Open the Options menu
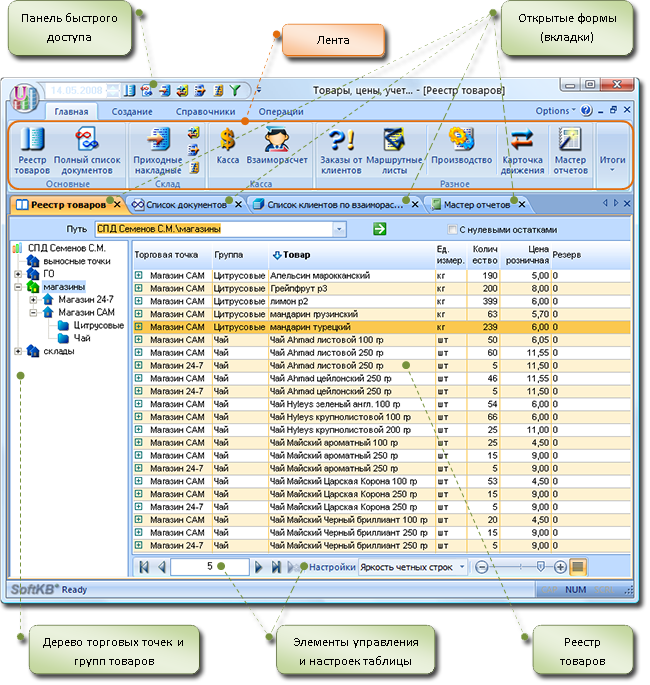The height and width of the screenshot is (685, 650). click(x=555, y=111)
